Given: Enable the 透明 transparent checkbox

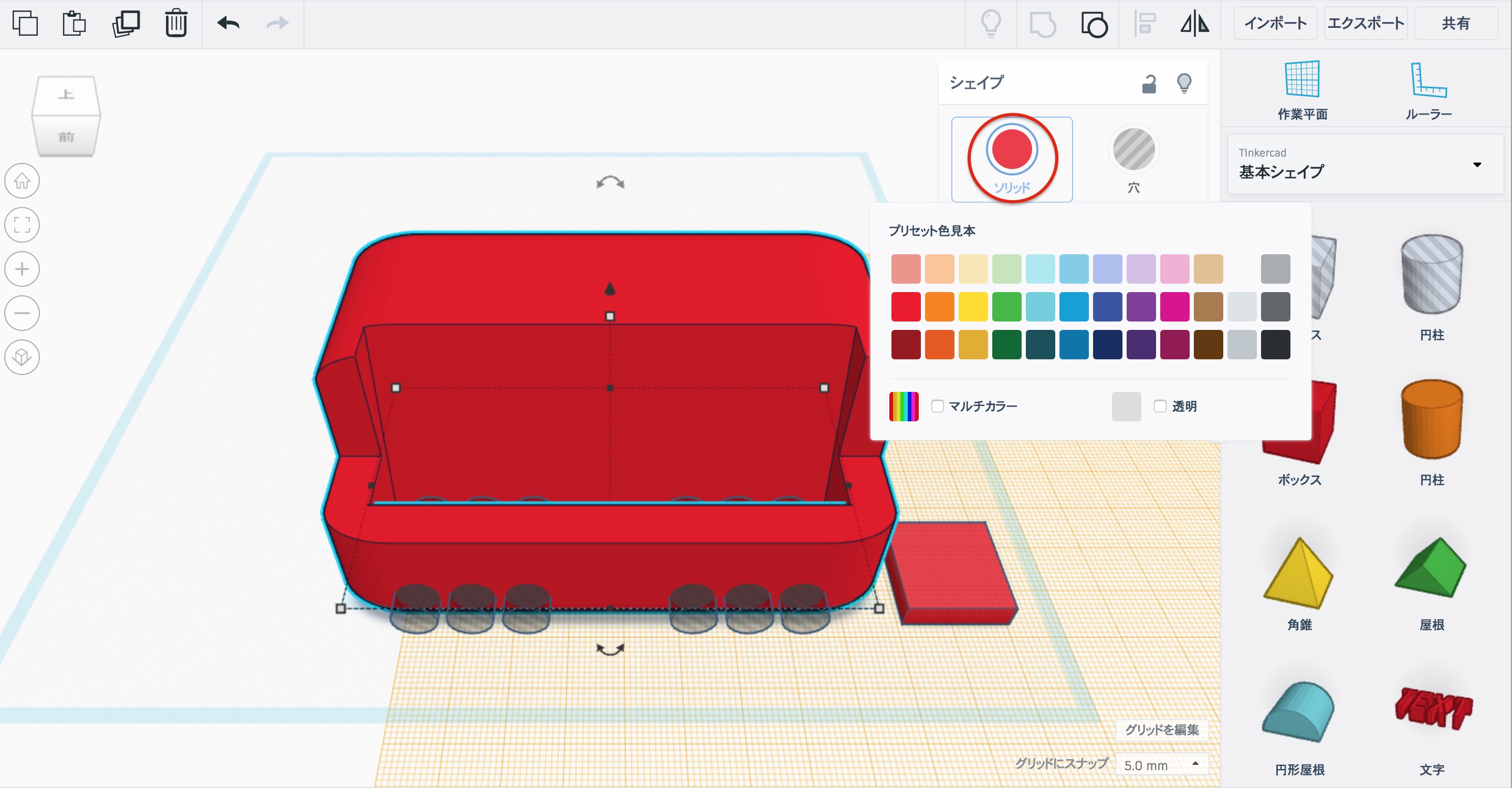Looking at the screenshot, I should (1160, 406).
